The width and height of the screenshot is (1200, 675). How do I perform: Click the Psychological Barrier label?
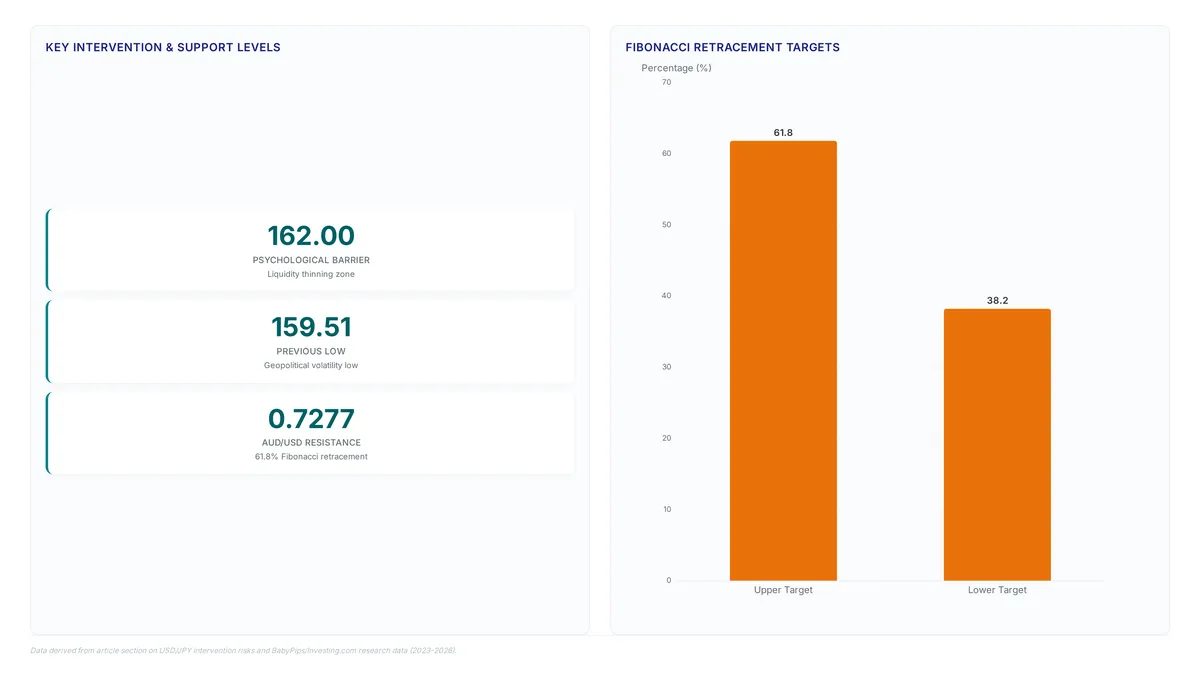(311, 260)
